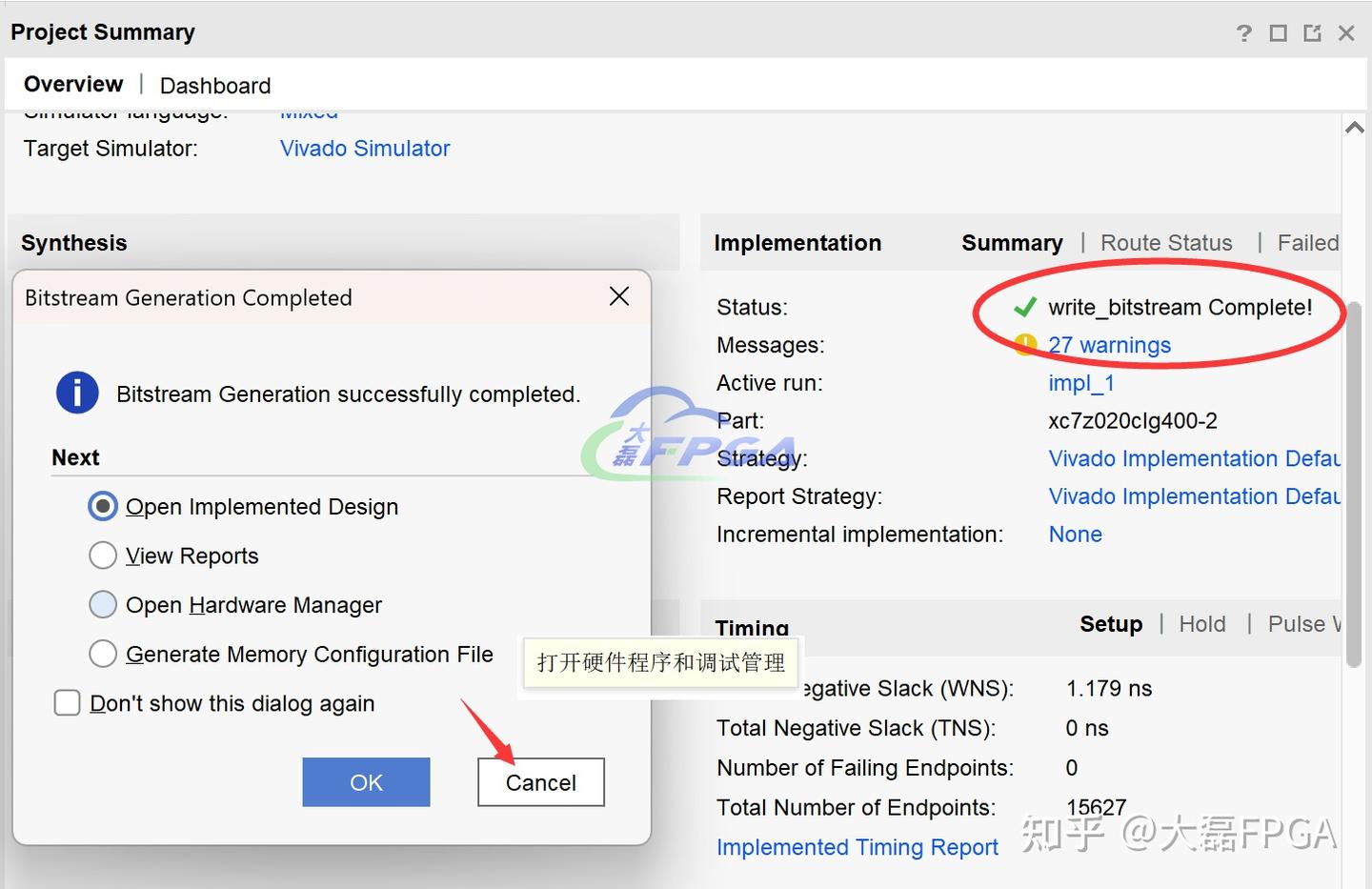The image size is (1372, 889).
Task: Open the 27 warnings link
Action: tap(1109, 344)
